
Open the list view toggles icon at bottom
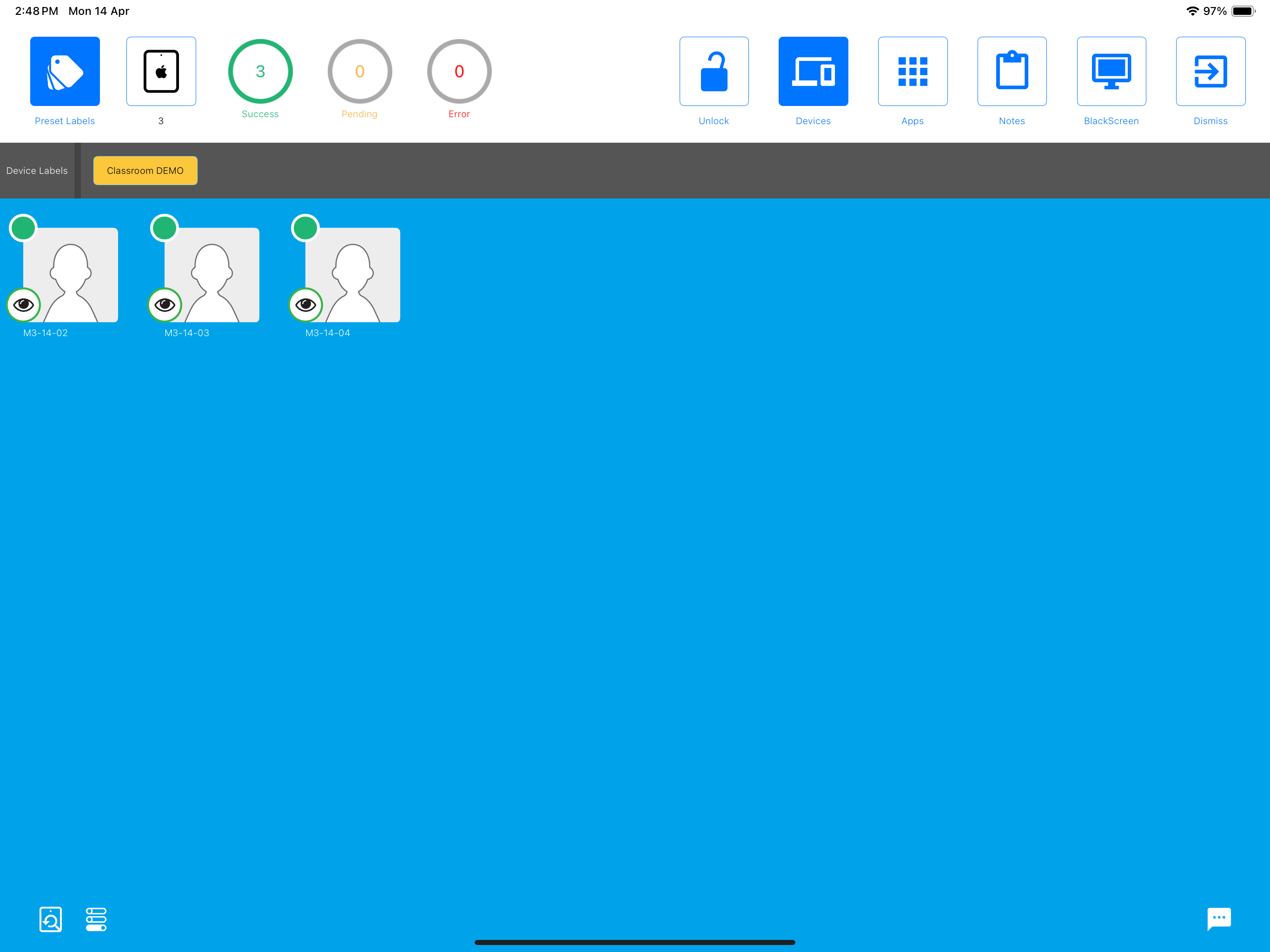[96, 919]
